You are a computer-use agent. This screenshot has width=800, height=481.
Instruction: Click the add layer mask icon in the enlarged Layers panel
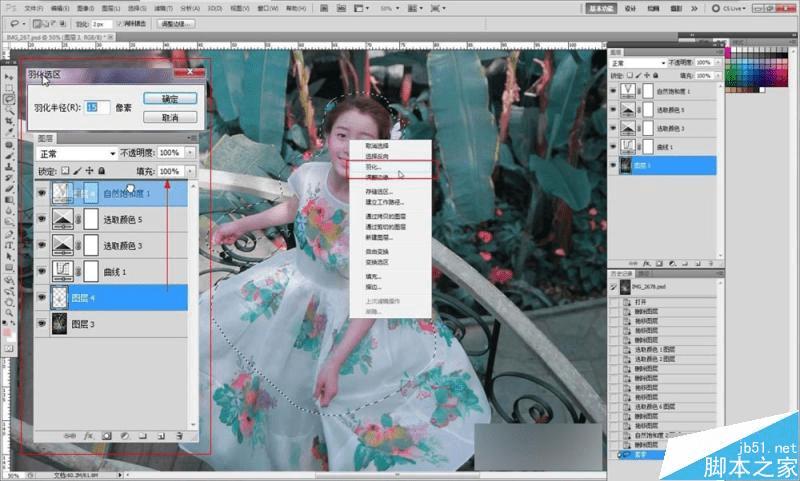[x=107, y=436]
